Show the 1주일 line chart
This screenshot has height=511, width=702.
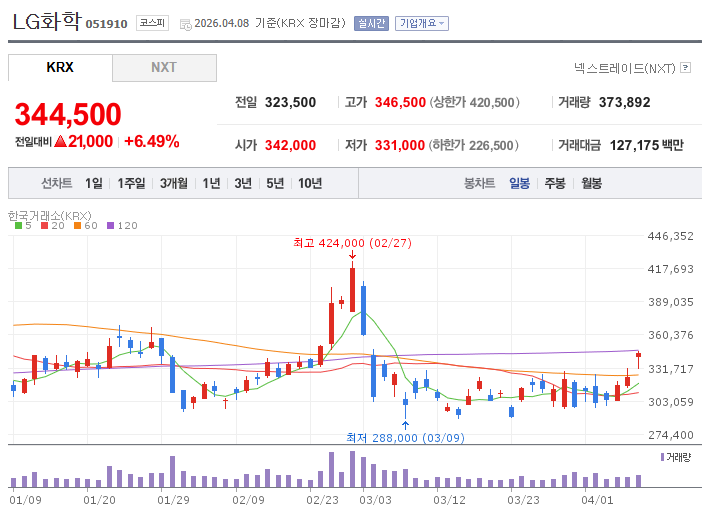pos(131,183)
